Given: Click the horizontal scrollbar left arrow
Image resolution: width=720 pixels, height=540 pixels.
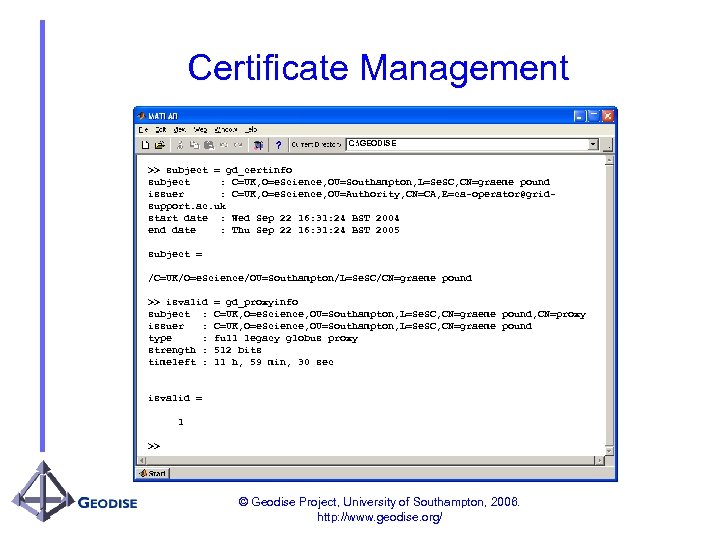Looking at the screenshot, I should (x=142, y=460).
